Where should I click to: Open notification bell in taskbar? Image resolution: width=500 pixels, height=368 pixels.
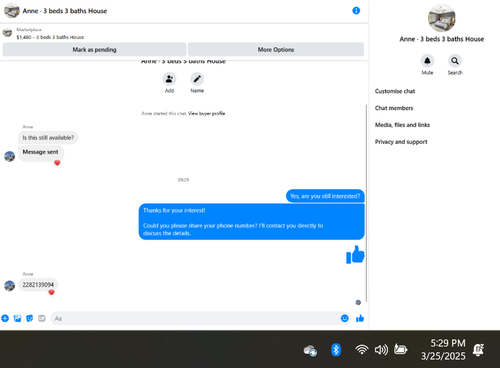pyautogui.click(x=478, y=350)
